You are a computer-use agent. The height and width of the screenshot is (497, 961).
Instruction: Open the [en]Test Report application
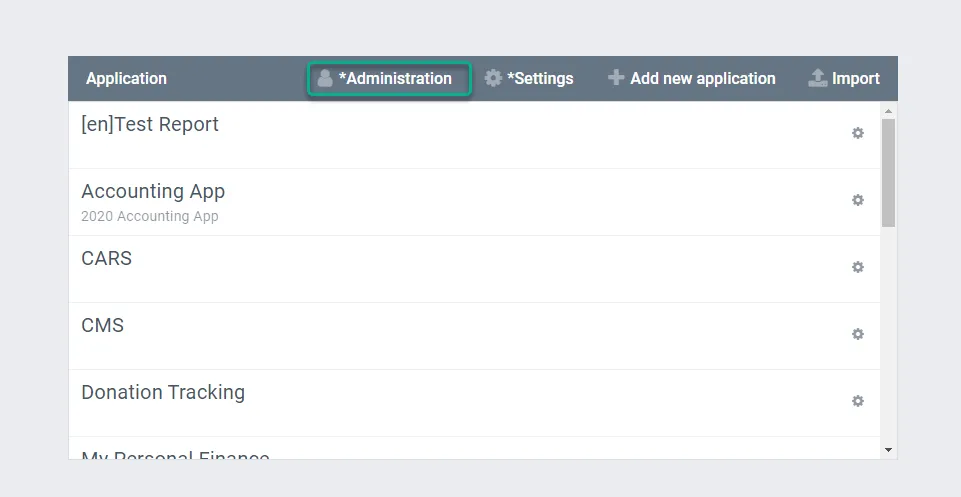pyautogui.click(x=150, y=125)
